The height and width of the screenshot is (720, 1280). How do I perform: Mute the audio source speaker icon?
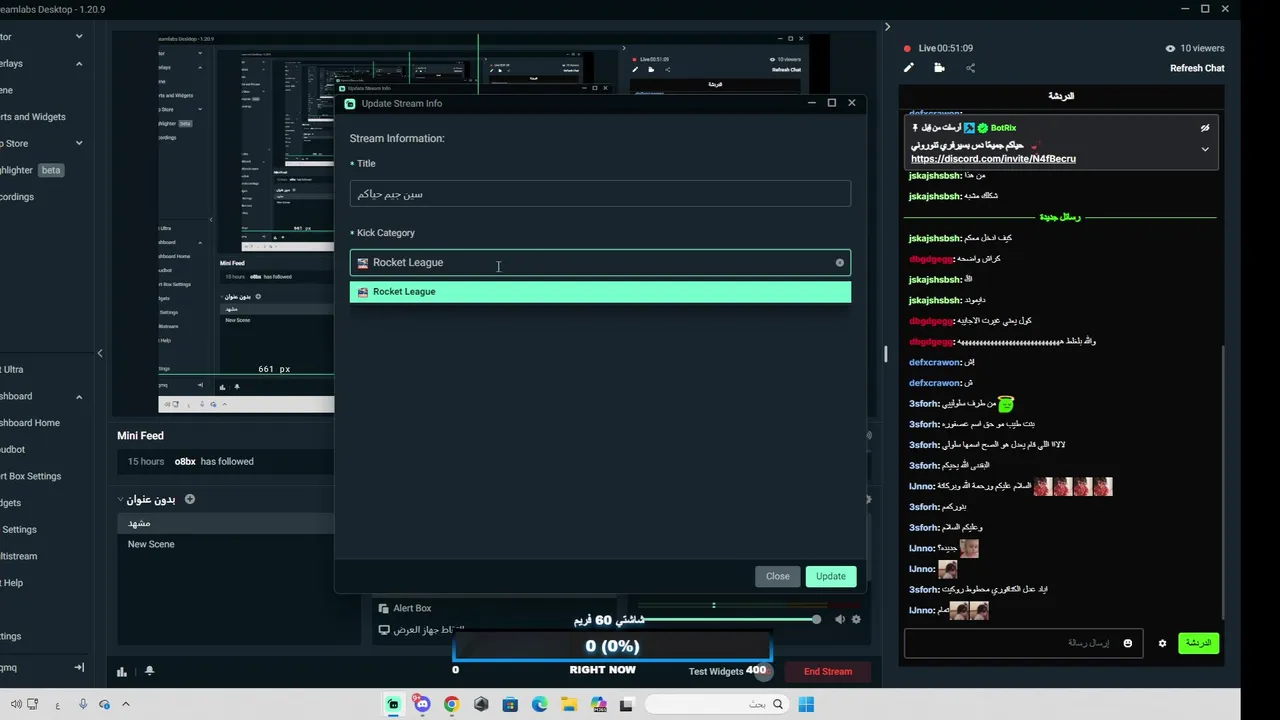[840, 619]
